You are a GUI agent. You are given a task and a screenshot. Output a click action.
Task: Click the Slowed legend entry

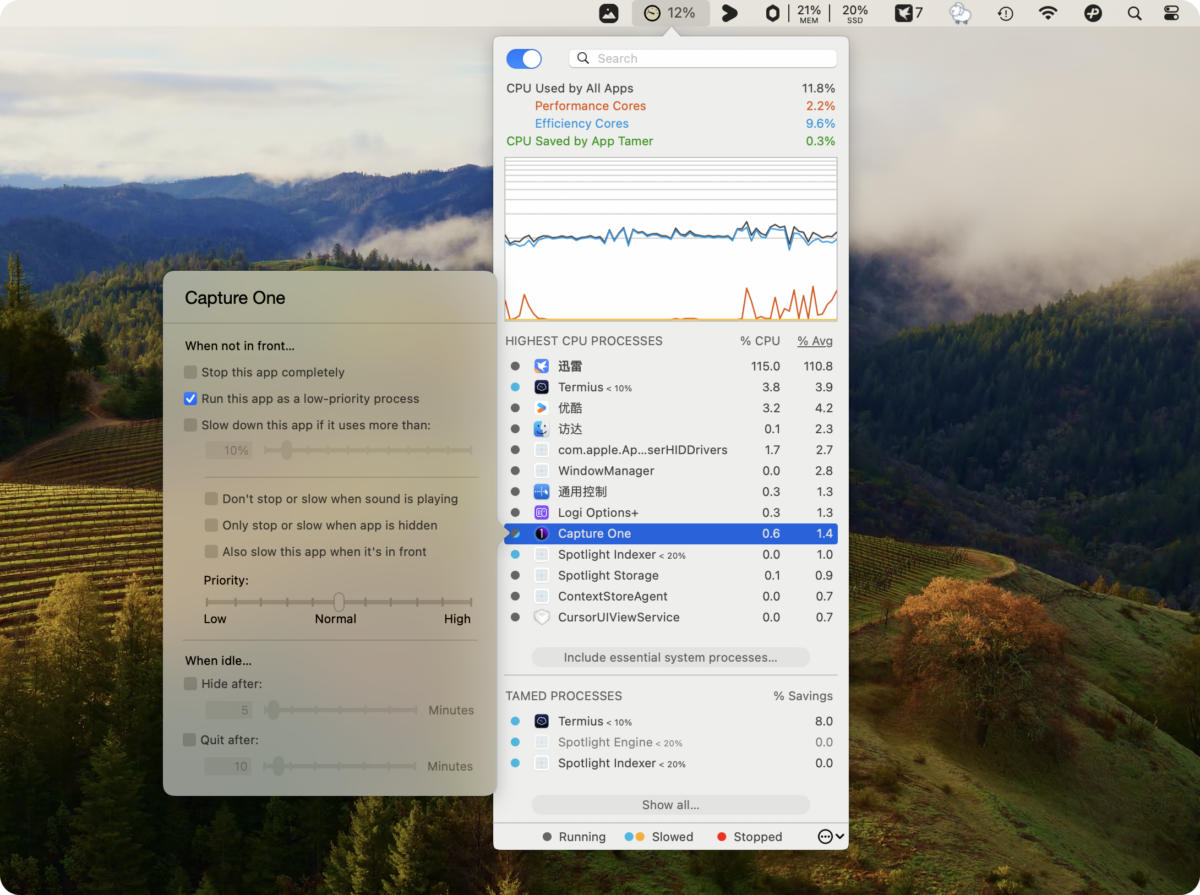tap(659, 837)
